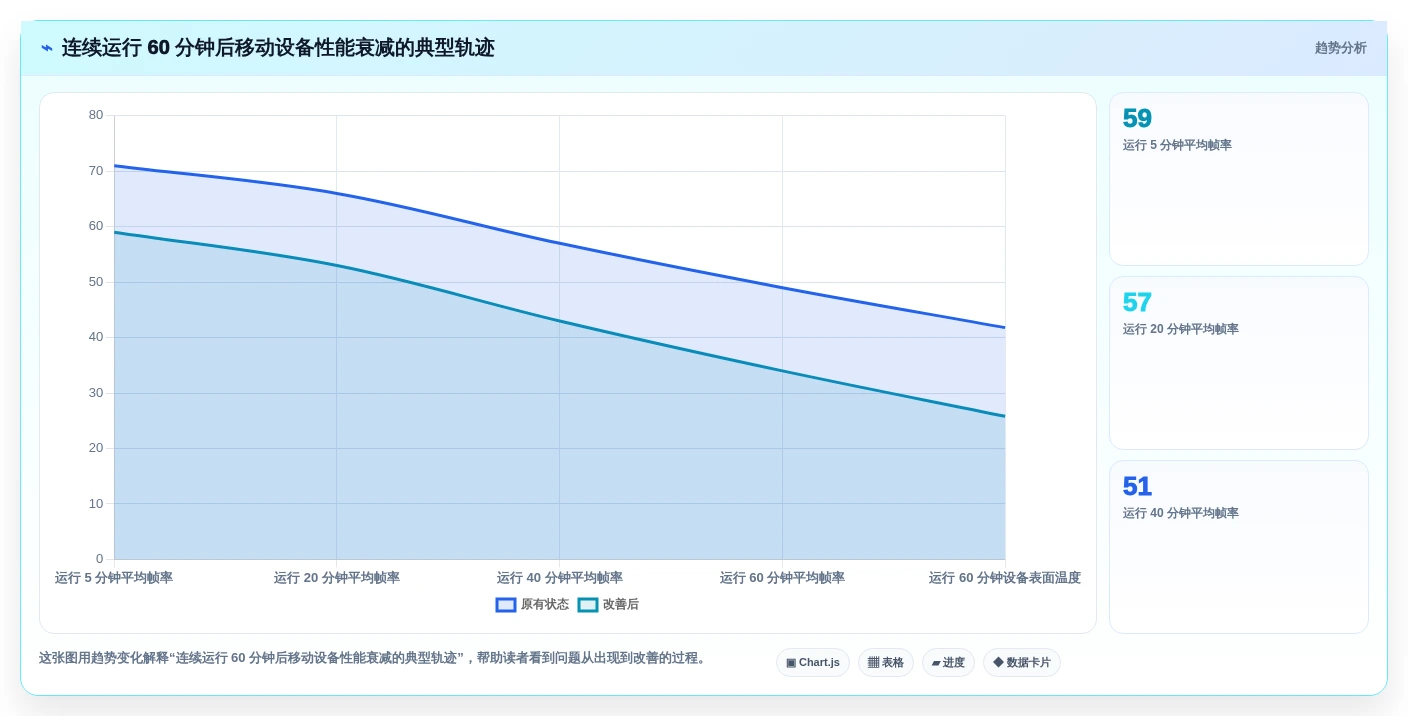Click the y-axis value 30
The height and width of the screenshot is (716, 1408).
click(x=96, y=393)
